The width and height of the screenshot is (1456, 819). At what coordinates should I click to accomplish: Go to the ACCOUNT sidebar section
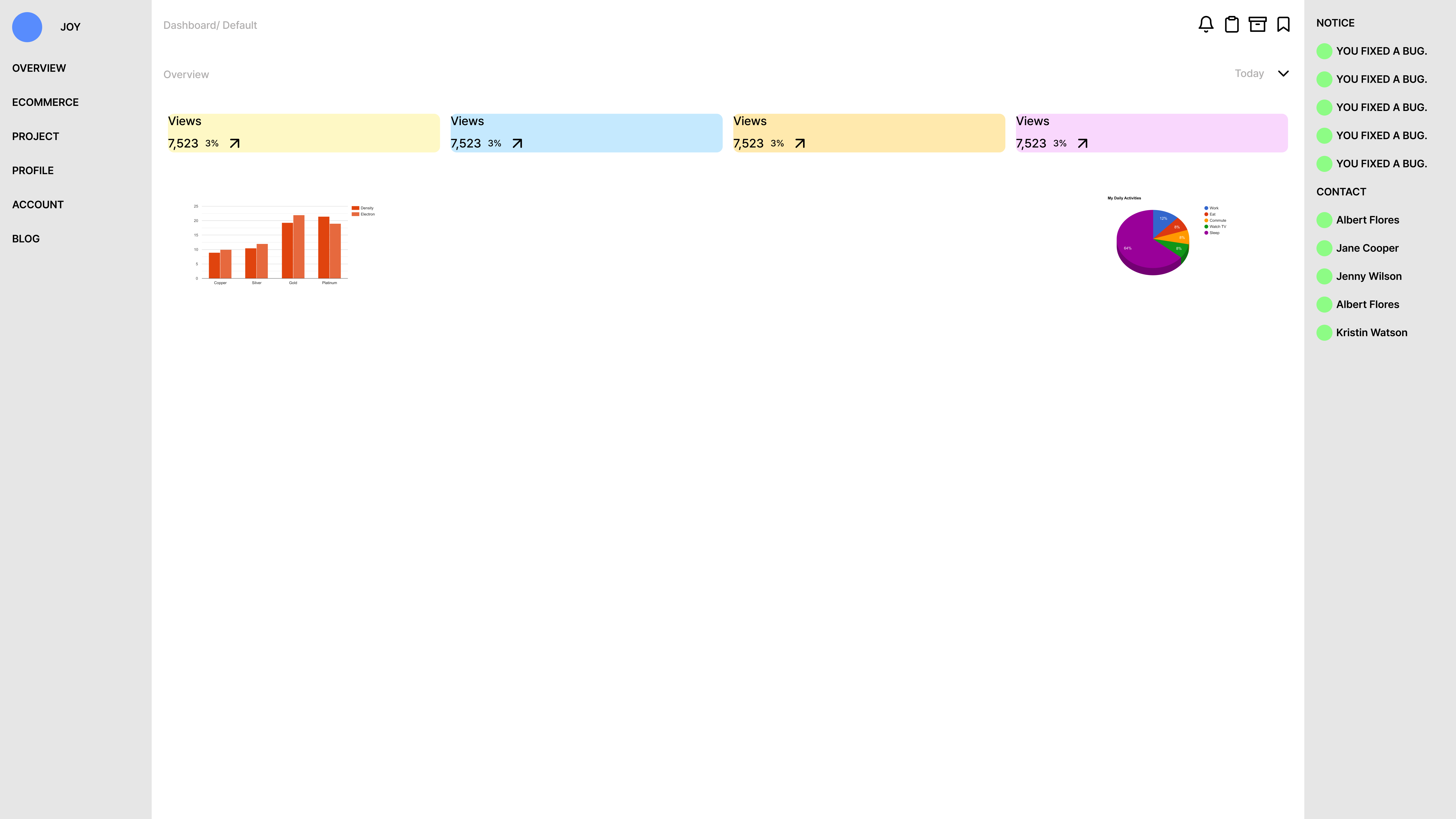point(38,204)
